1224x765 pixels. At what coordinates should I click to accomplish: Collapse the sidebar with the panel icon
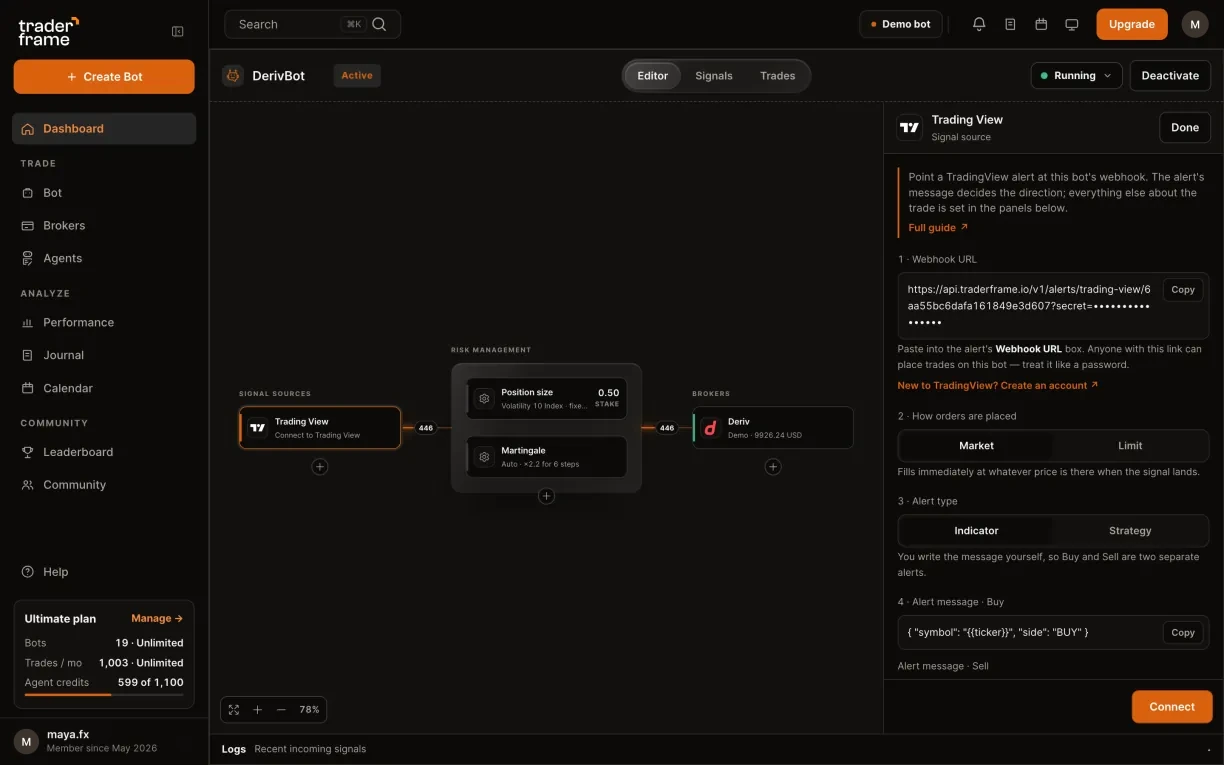click(x=178, y=31)
